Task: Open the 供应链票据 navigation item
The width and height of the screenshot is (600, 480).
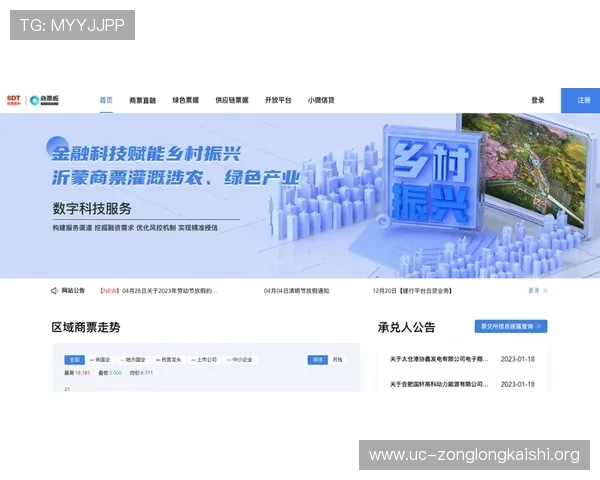Action: tap(232, 100)
